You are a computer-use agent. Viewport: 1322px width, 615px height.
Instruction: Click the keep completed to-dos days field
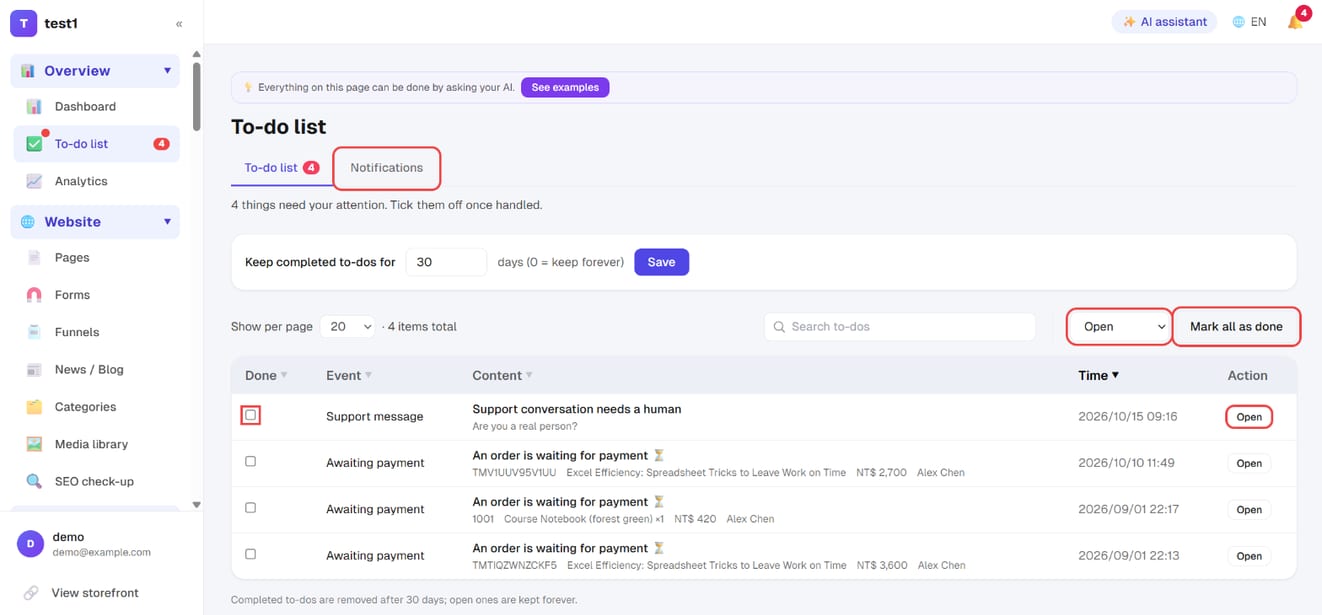point(446,262)
